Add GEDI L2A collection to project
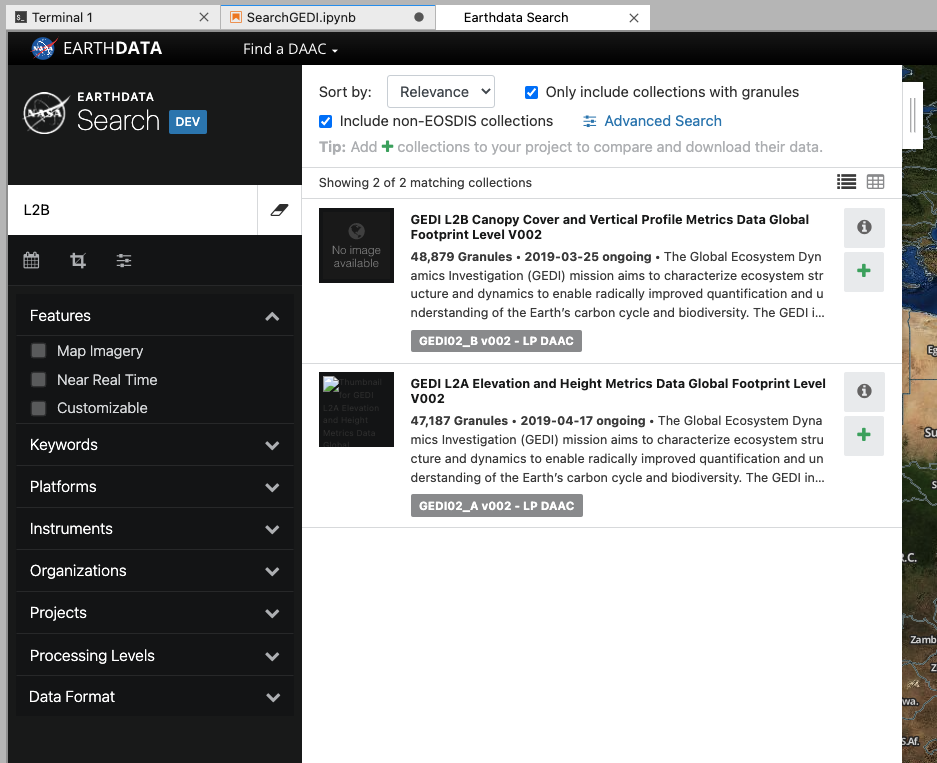The image size is (937, 763). pos(863,435)
